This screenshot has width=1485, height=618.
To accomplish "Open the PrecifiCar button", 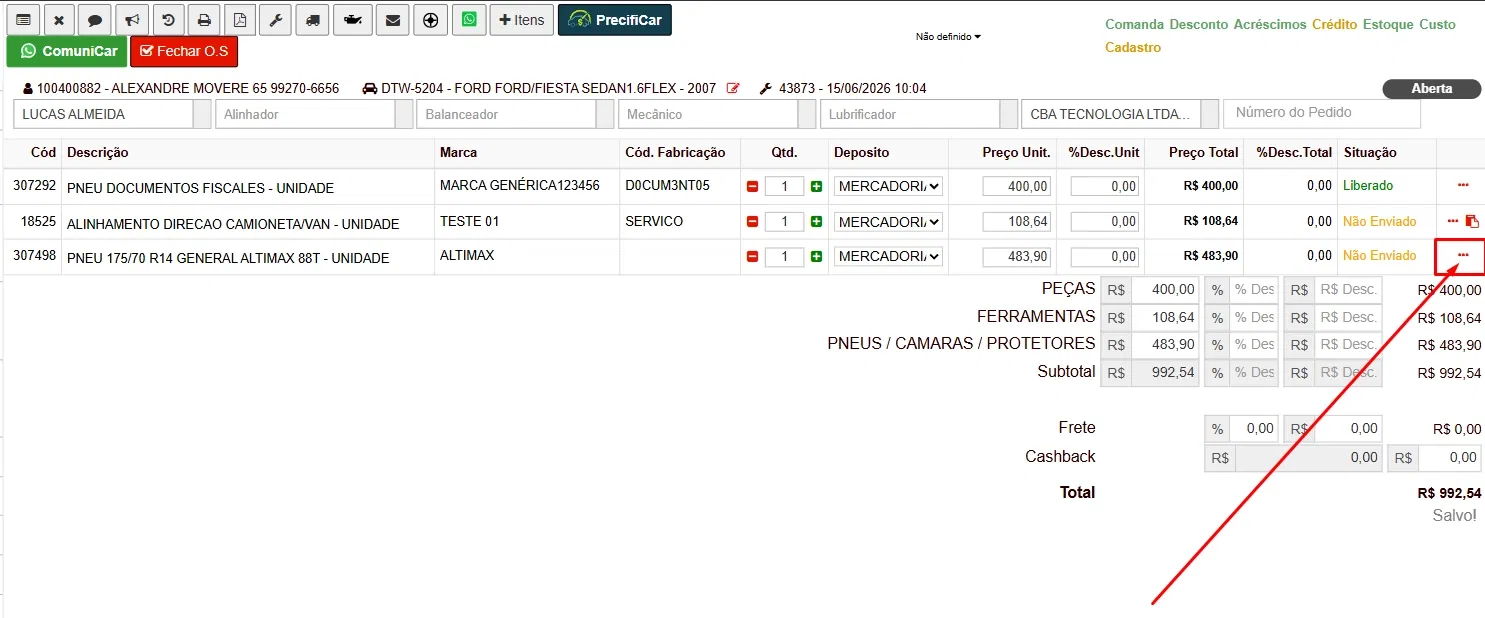I will [x=615, y=20].
